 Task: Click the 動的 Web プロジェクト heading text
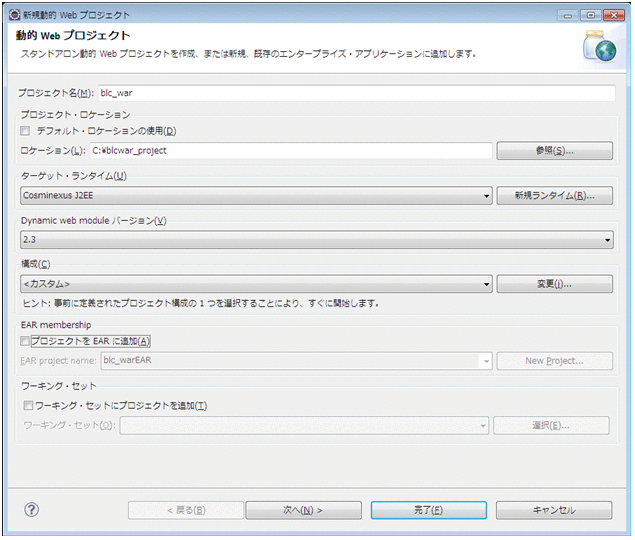73,35
